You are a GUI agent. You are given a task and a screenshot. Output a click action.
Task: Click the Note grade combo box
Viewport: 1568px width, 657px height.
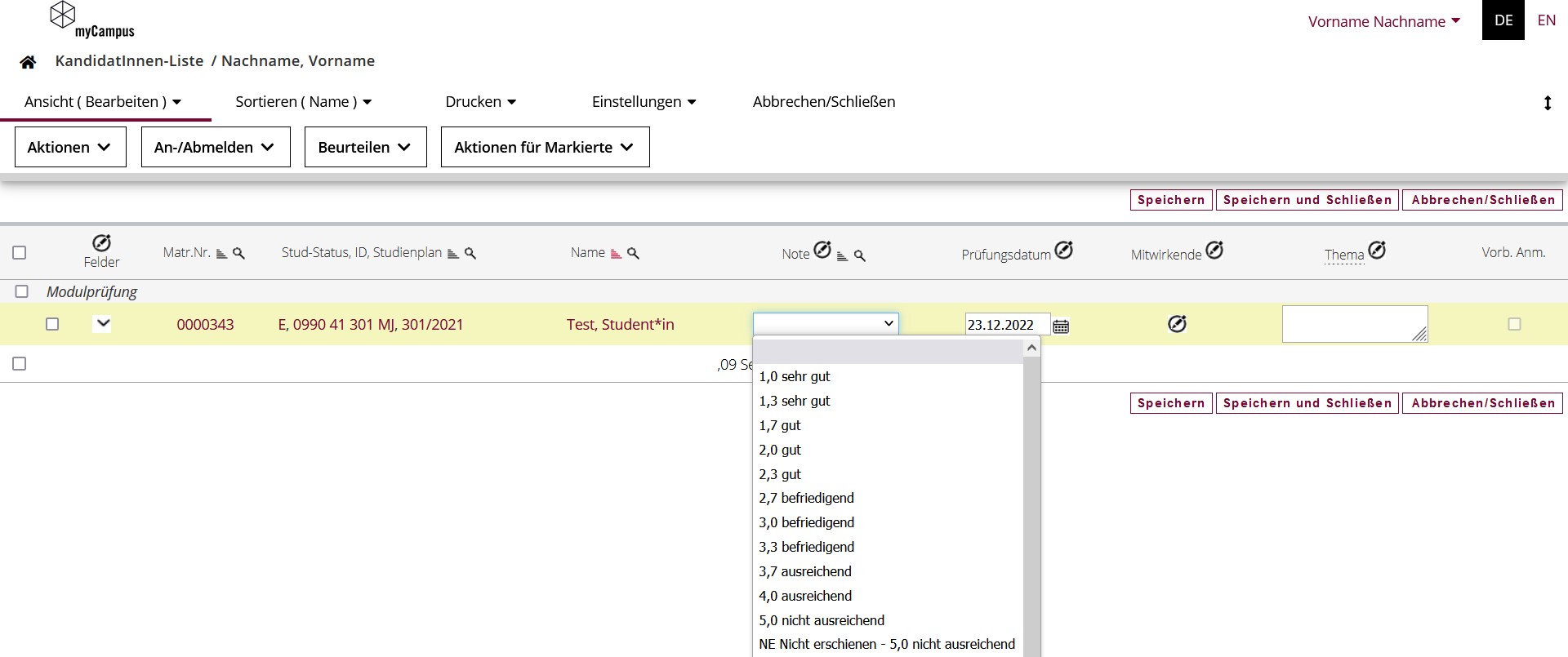tap(826, 323)
